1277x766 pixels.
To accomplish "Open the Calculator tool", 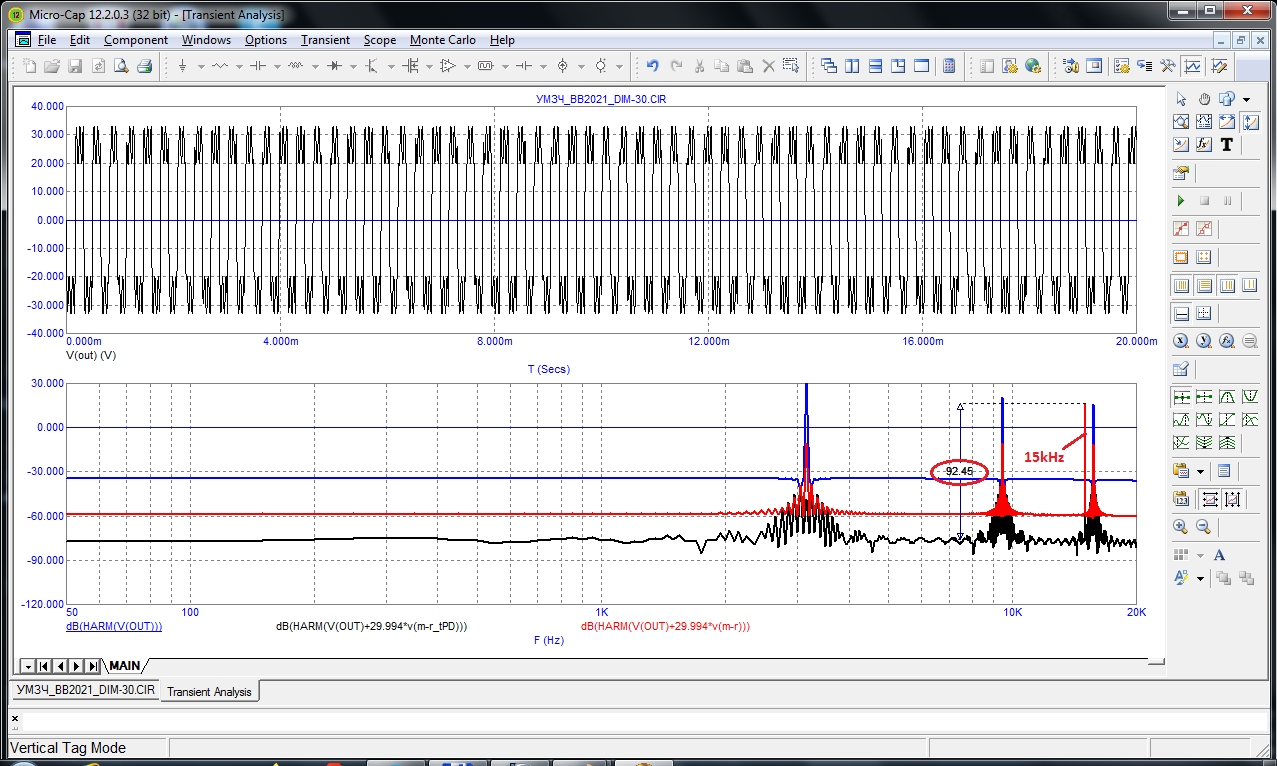I will pos(949,66).
